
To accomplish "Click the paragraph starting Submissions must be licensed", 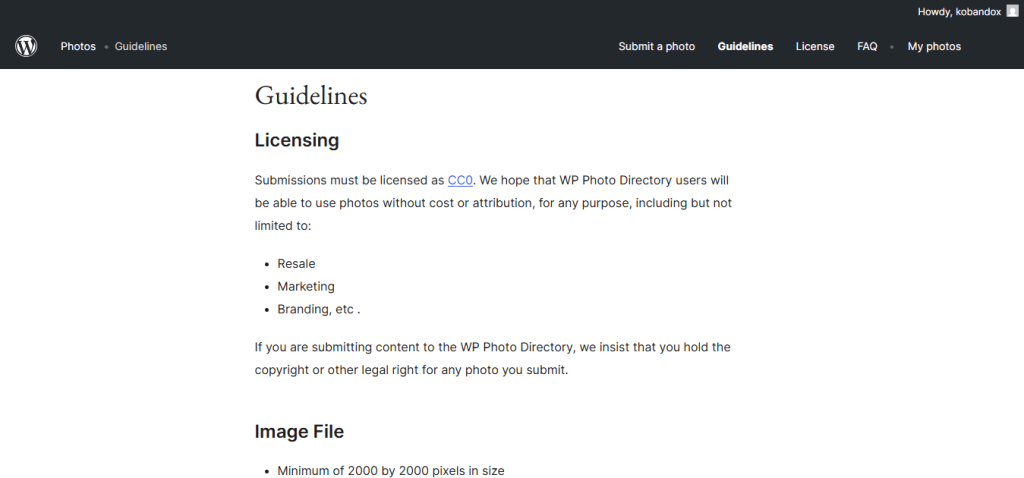I will pyautogui.click(x=492, y=203).
